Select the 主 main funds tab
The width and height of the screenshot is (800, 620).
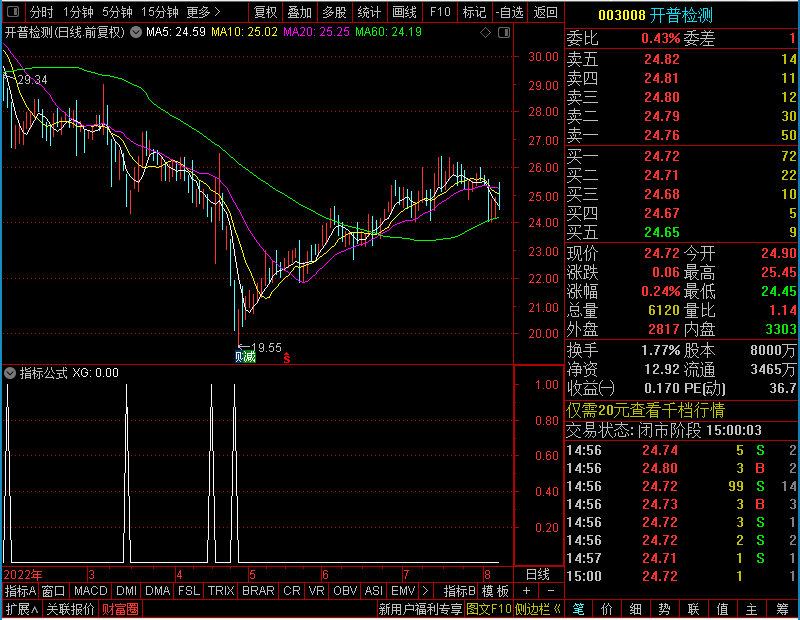point(752,609)
